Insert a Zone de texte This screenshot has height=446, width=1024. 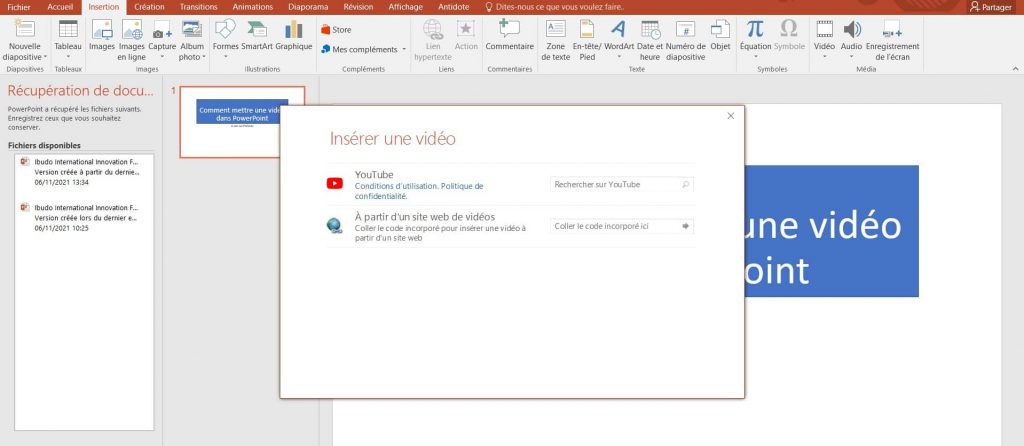556,29
